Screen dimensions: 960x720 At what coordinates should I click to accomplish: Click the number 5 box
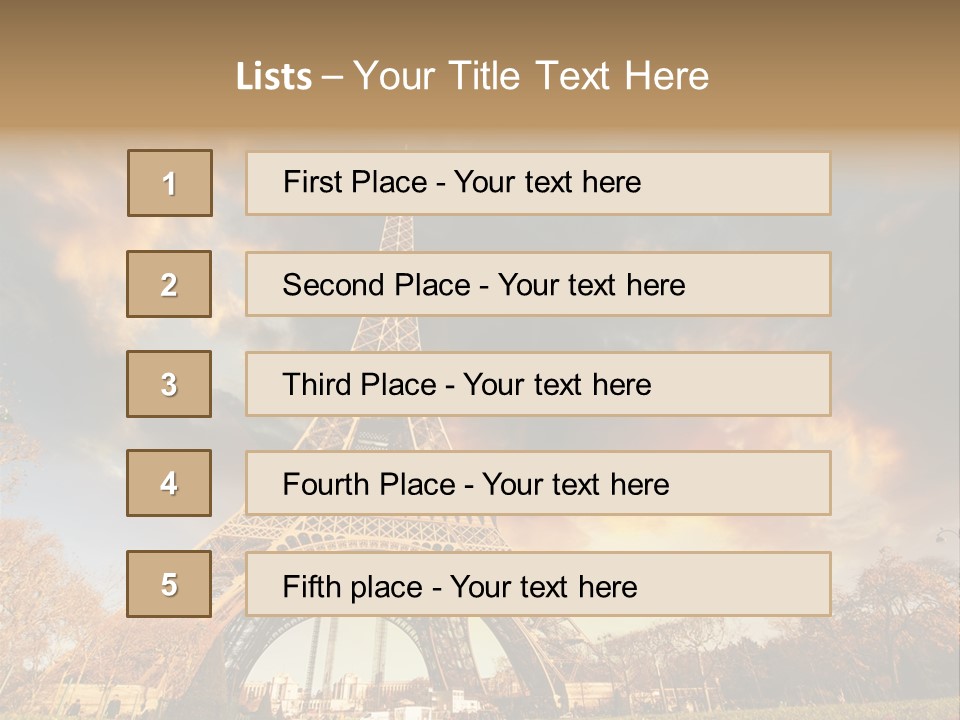pos(169,584)
